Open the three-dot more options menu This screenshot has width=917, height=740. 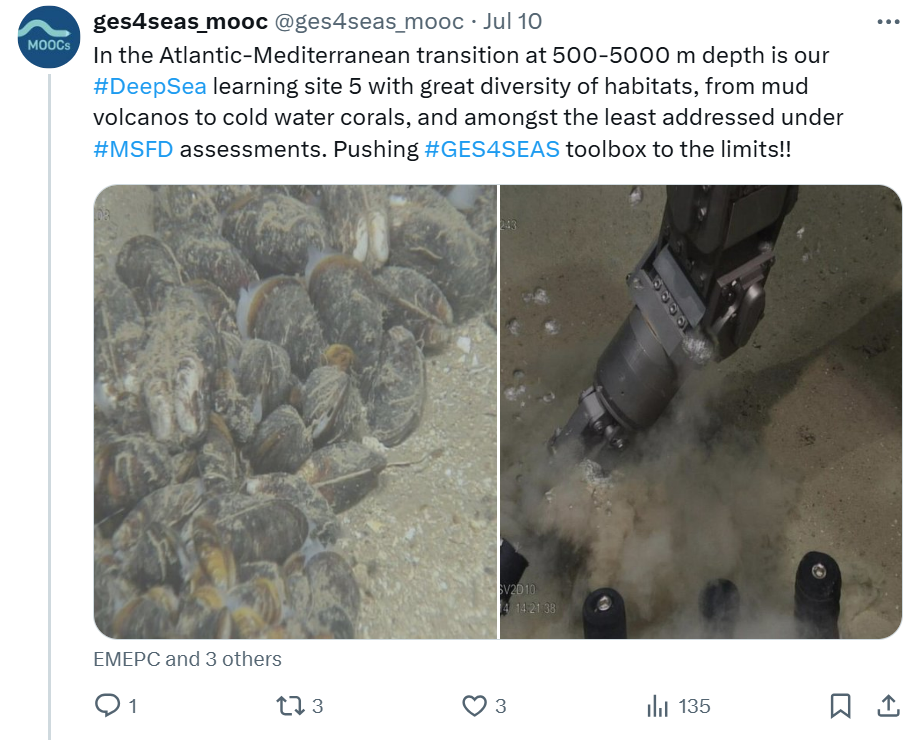coord(887,22)
